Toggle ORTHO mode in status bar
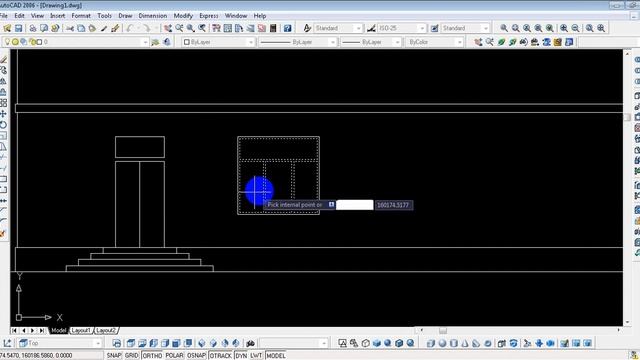640x360 pixels. pyautogui.click(x=152, y=356)
